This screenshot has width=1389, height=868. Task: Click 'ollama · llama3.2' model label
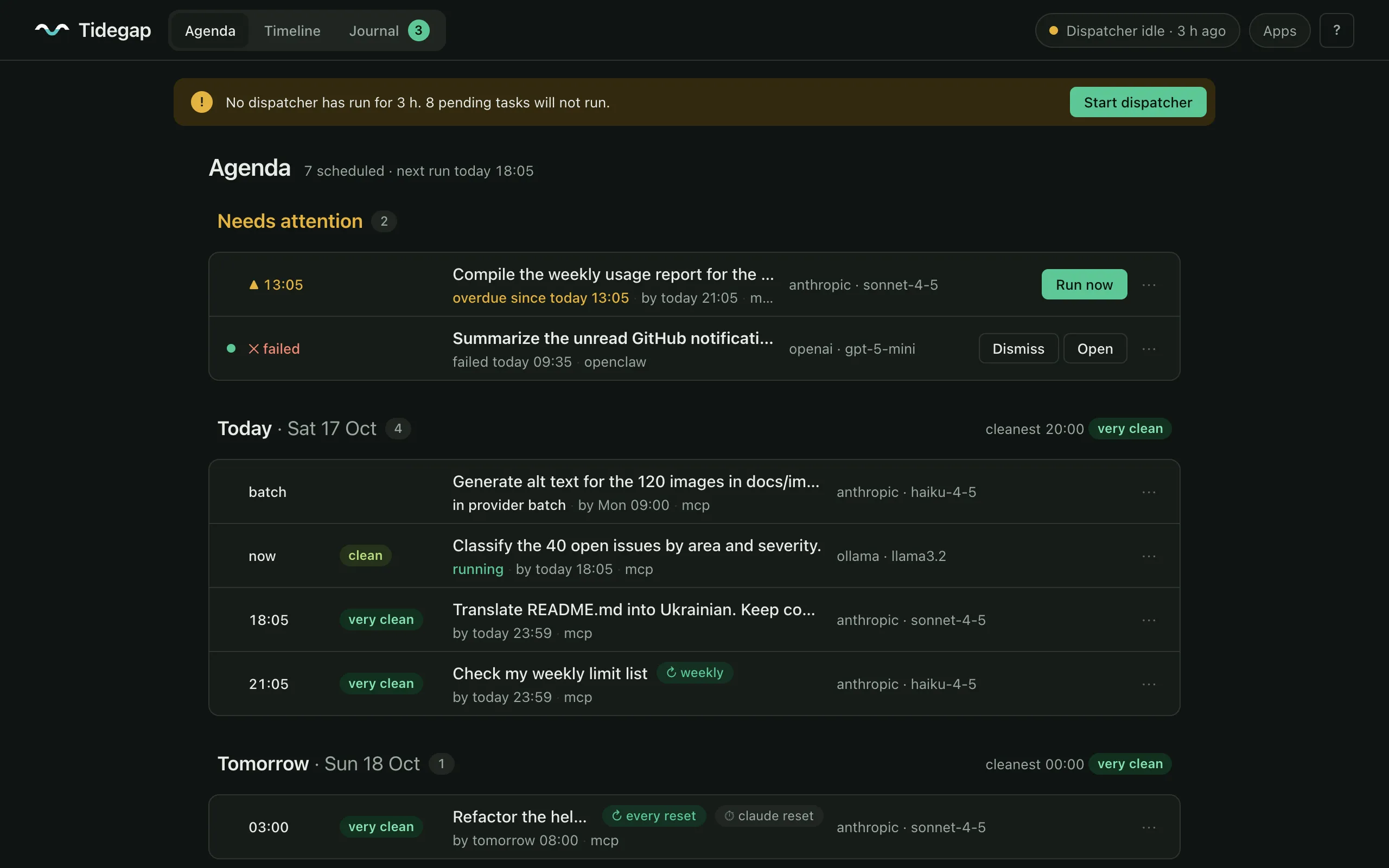point(891,556)
